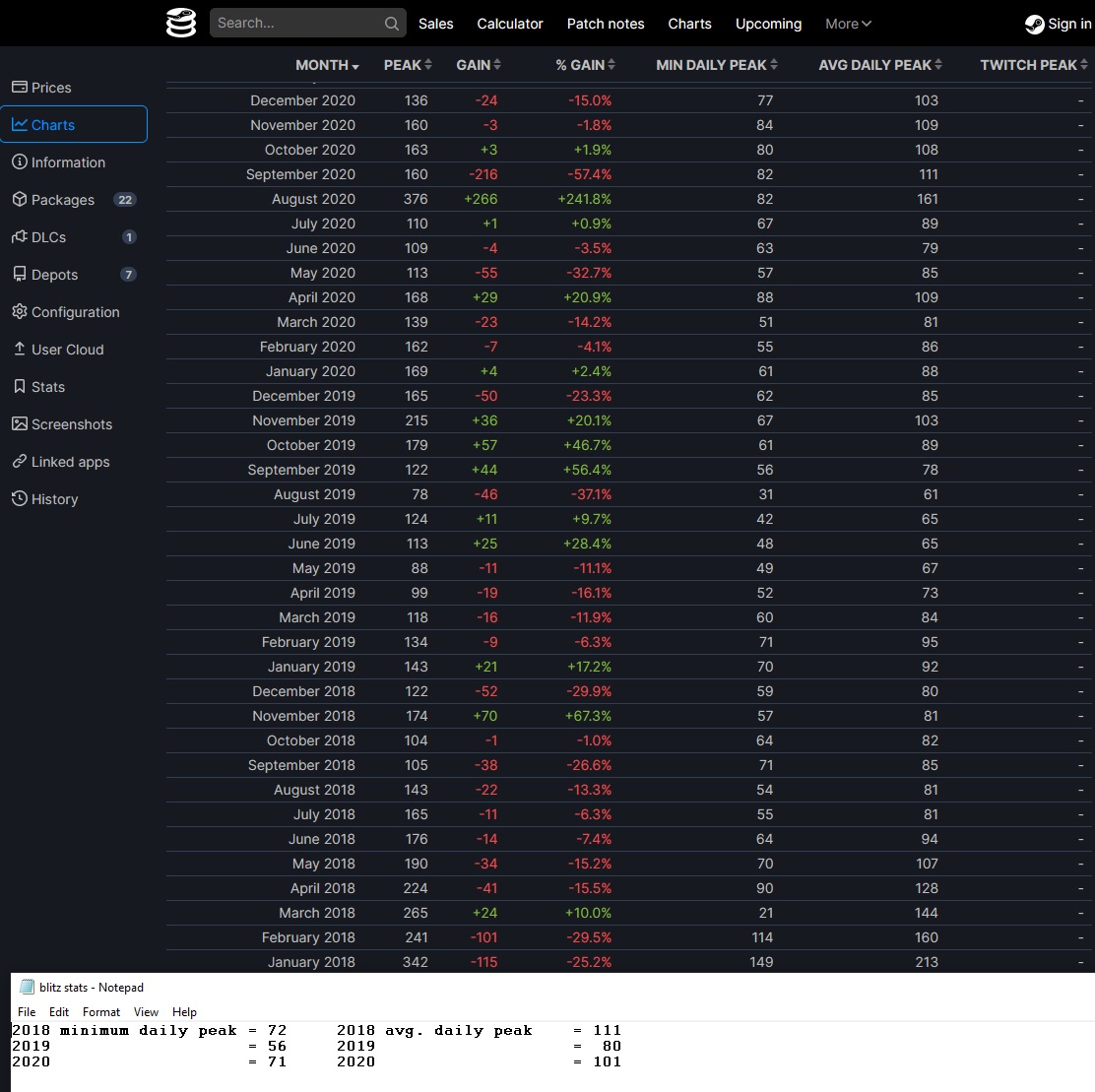Viewport: 1095px width, 1092px height.
Task: Sort table by GAIN column
Action: tap(479, 65)
